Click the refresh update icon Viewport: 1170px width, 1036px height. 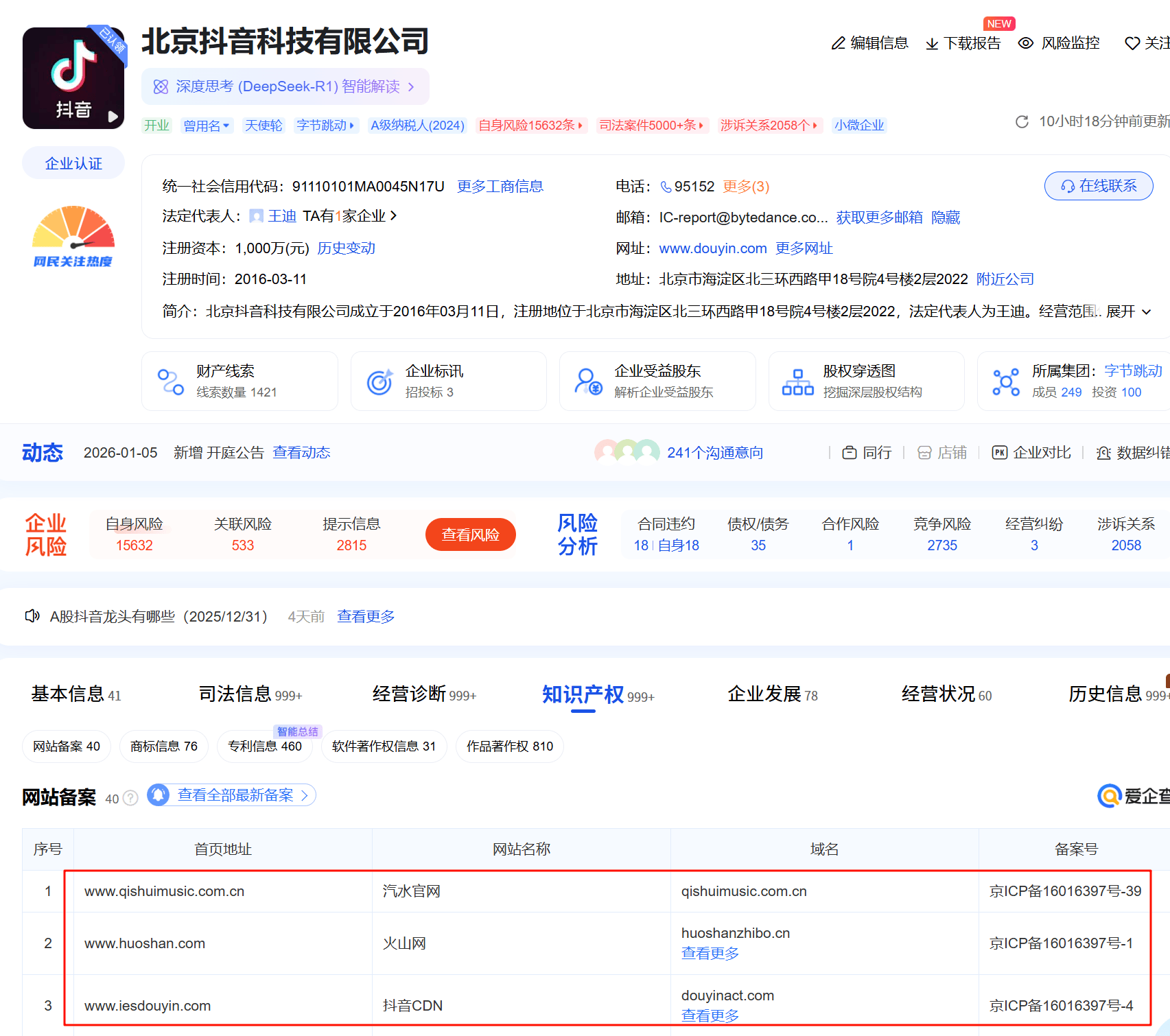click(1022, 121)
